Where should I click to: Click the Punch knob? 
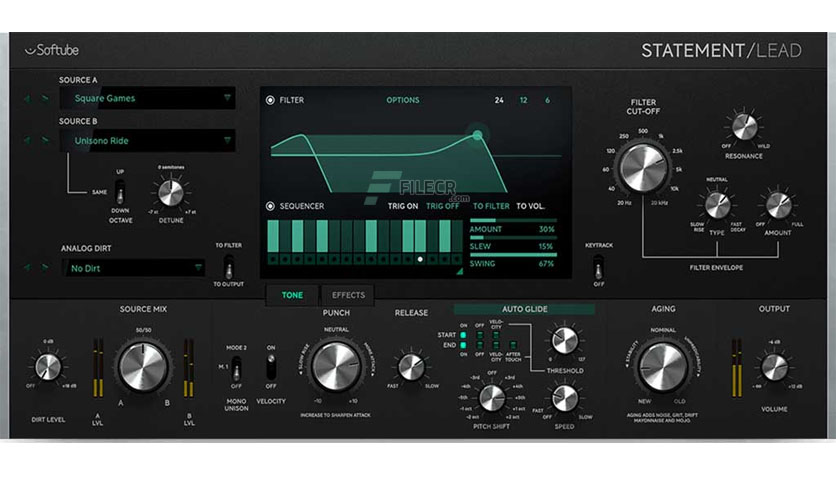click(x=336, y=367)
